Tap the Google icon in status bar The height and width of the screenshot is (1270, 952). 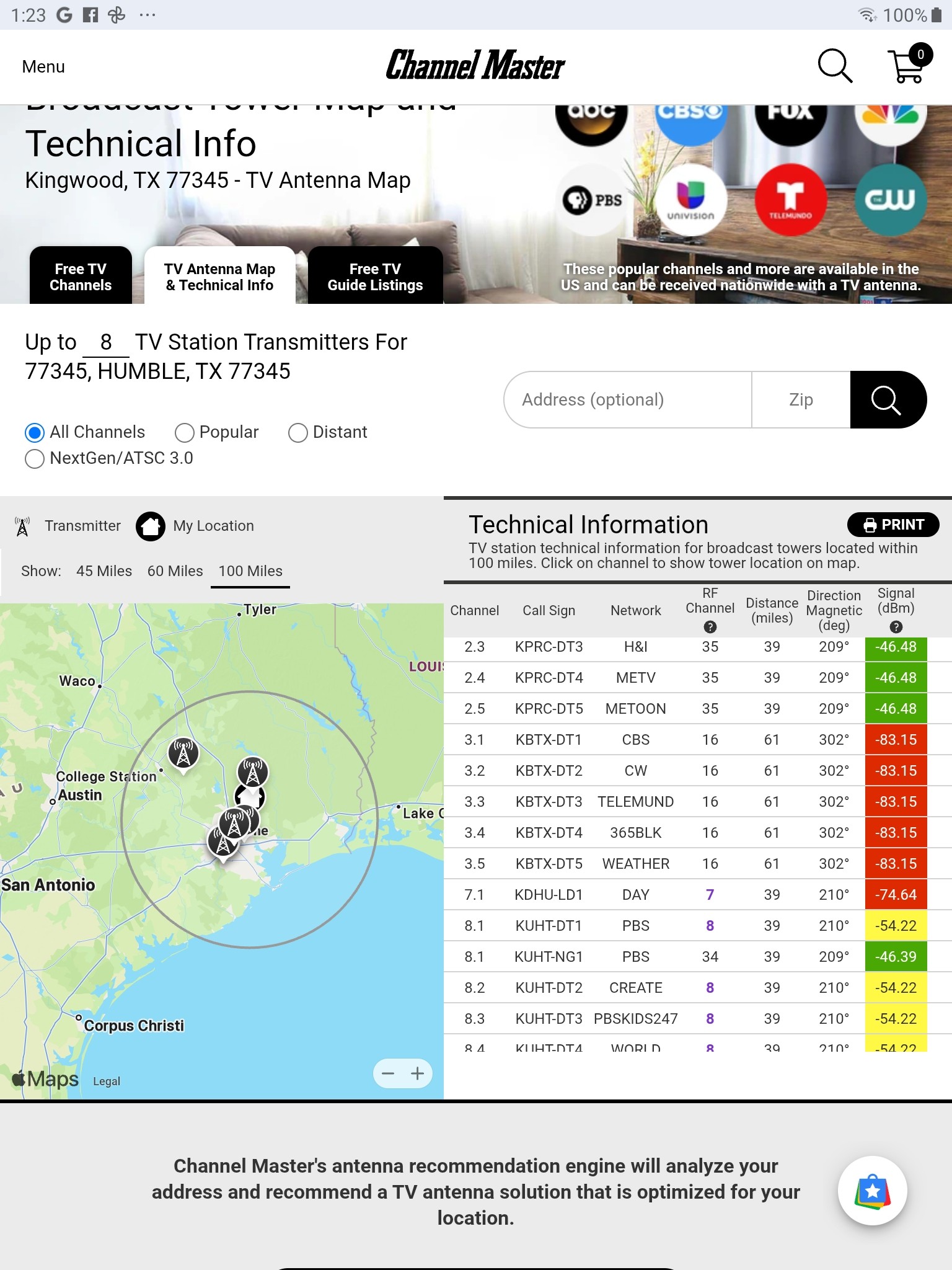[64, 15]
